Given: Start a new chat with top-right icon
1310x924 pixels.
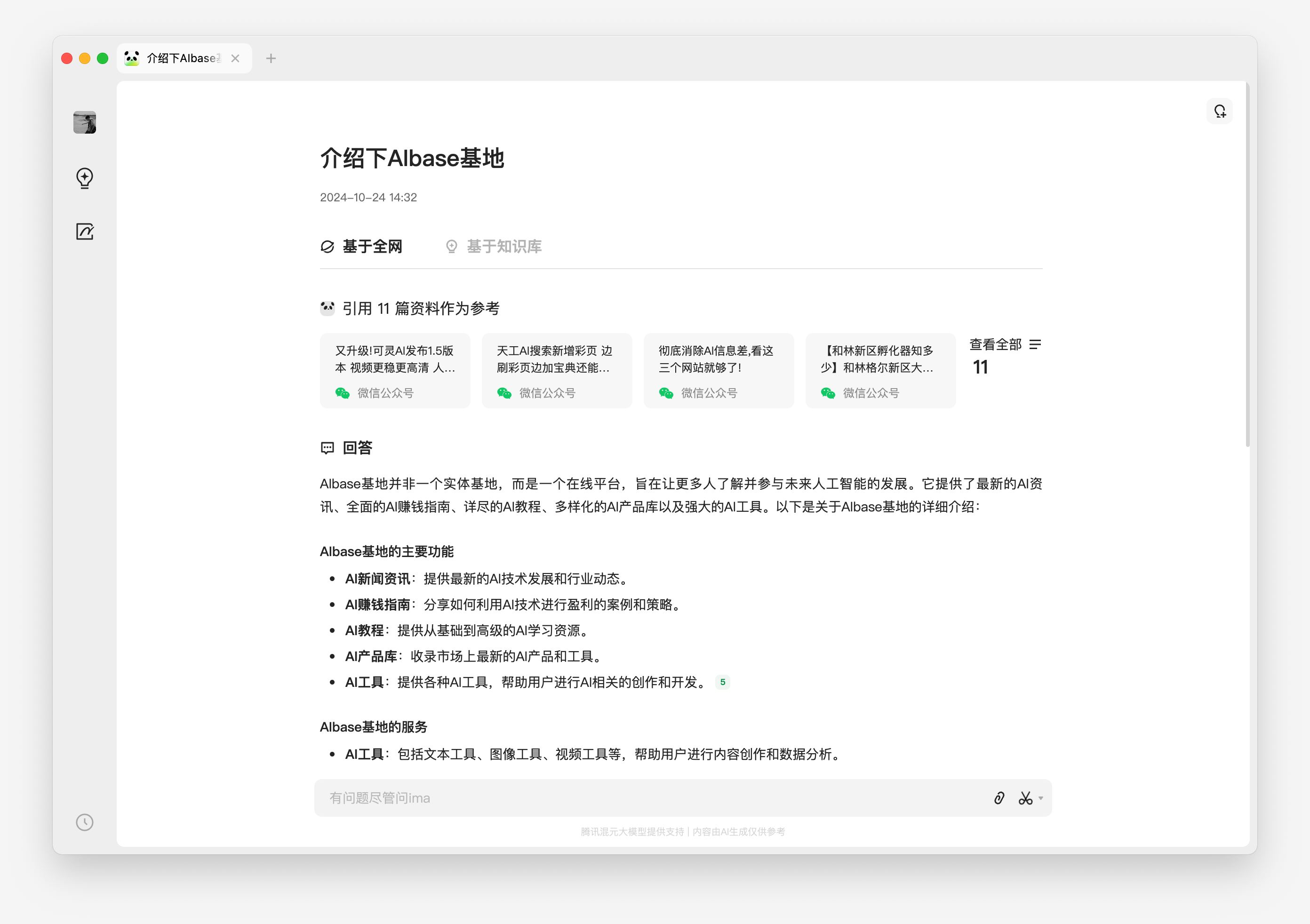Looking at the screenshot, I should click(1219, 111).
